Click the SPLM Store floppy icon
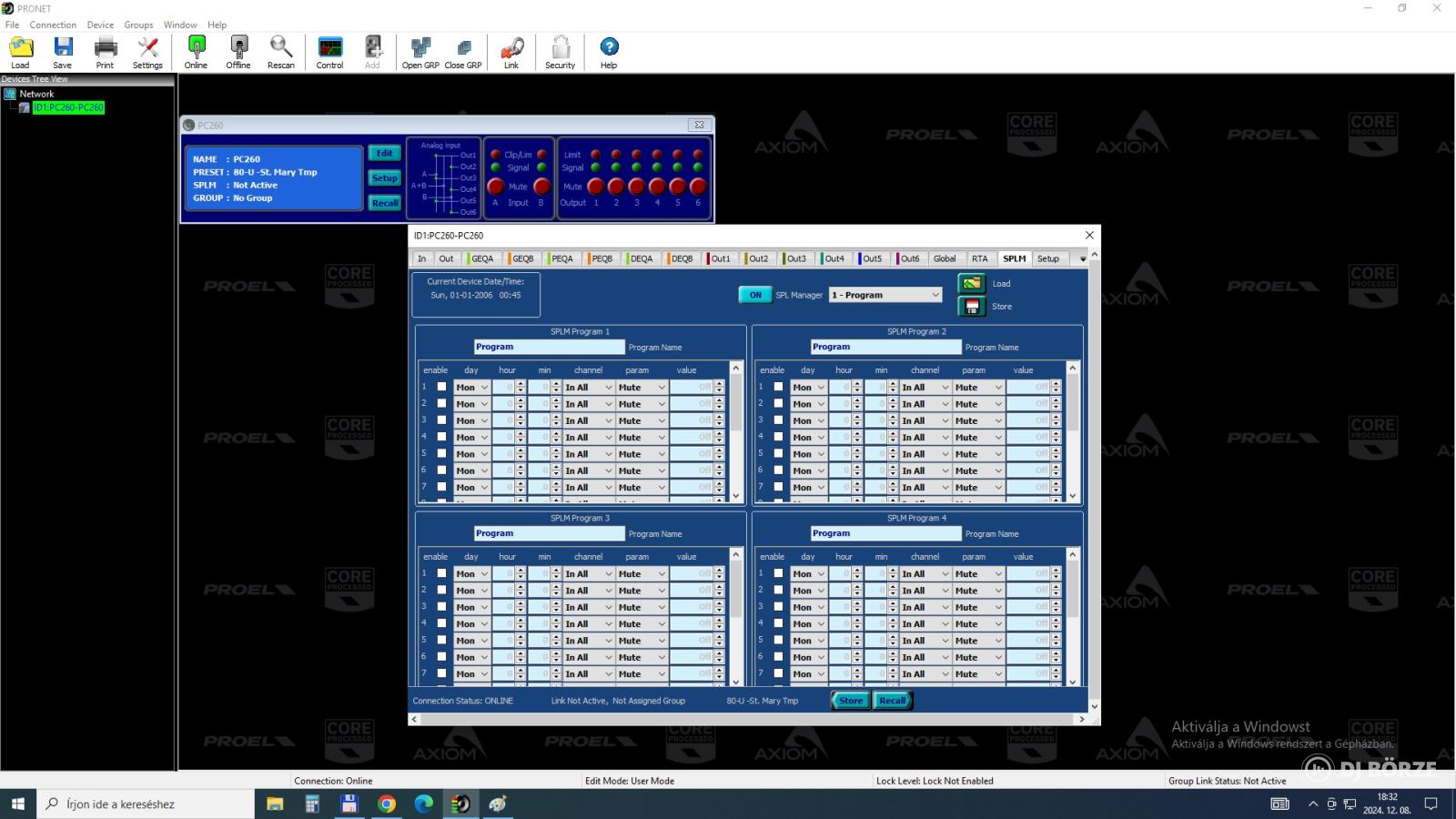1456x819 pixels. click(972, 306)
